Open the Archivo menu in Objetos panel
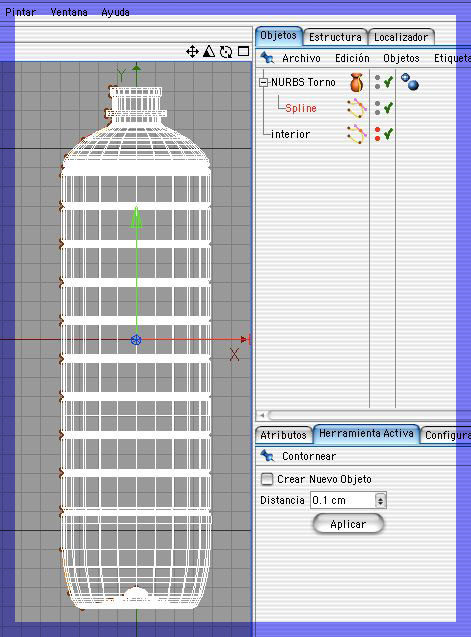This screenshot has width=471, height=637. point(301,58)
